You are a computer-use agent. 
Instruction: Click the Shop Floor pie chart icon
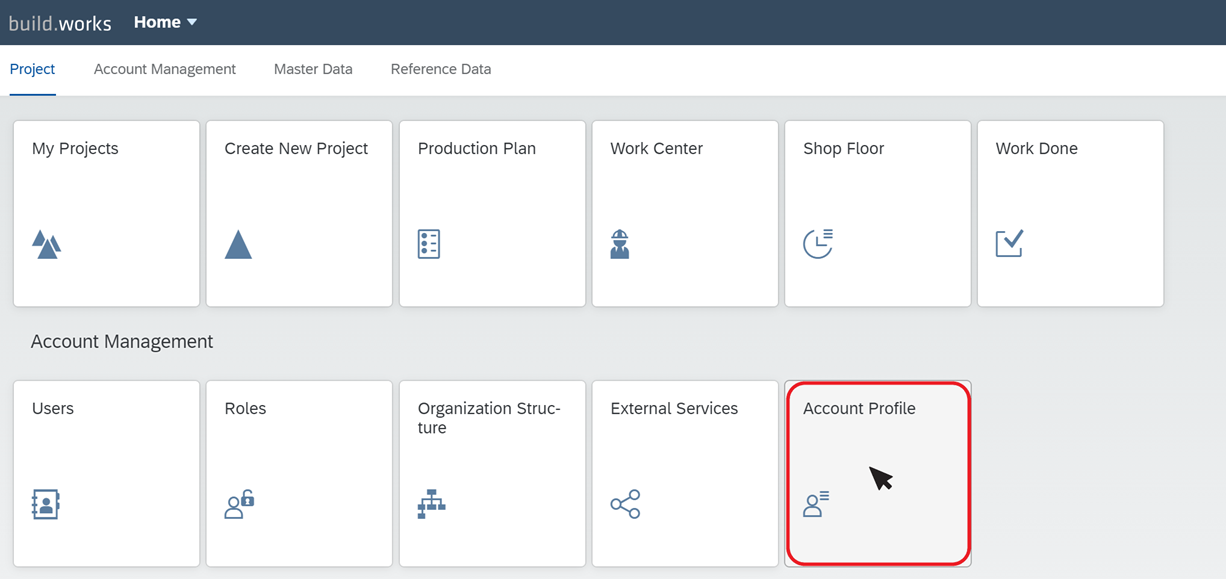point(818,244)
